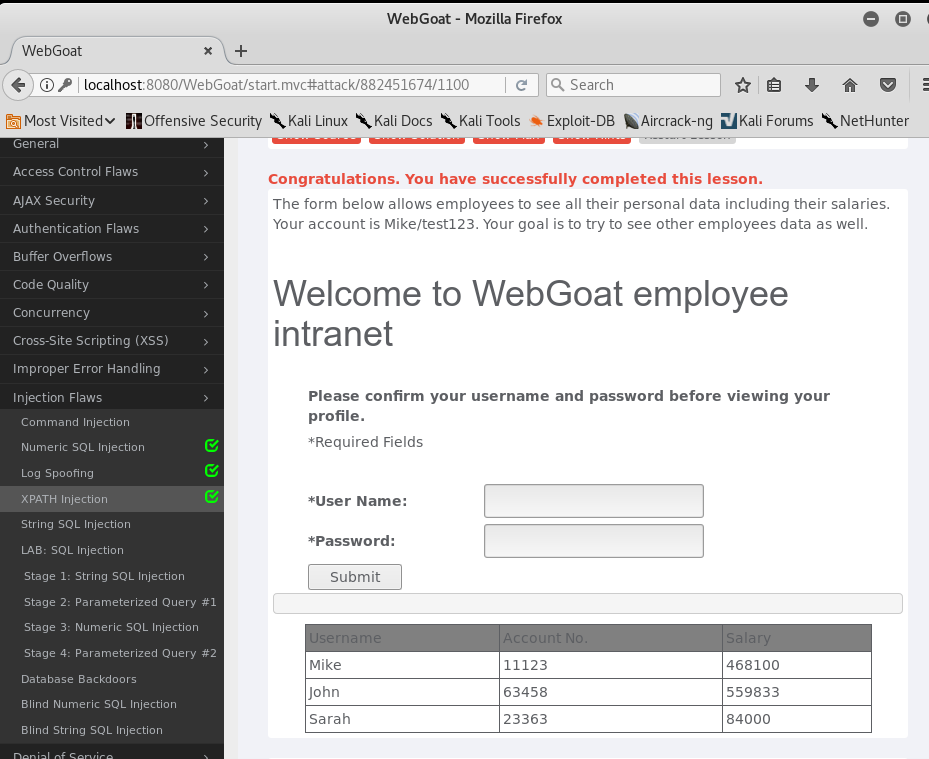Open the Kali Docs bookmark
The height and width of the screenshot is (759, 929).
coord(394,121)
